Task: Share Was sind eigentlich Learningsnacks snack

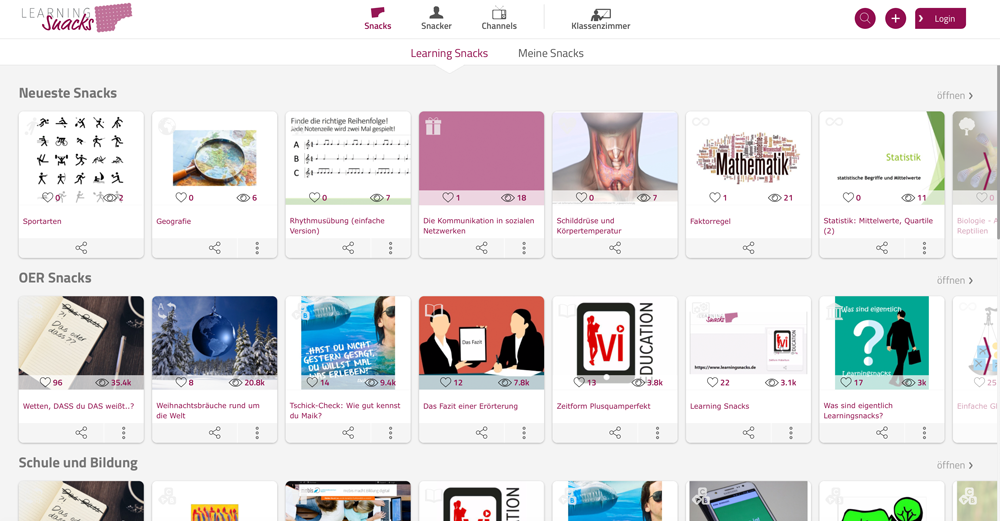Action: (882, 433)
